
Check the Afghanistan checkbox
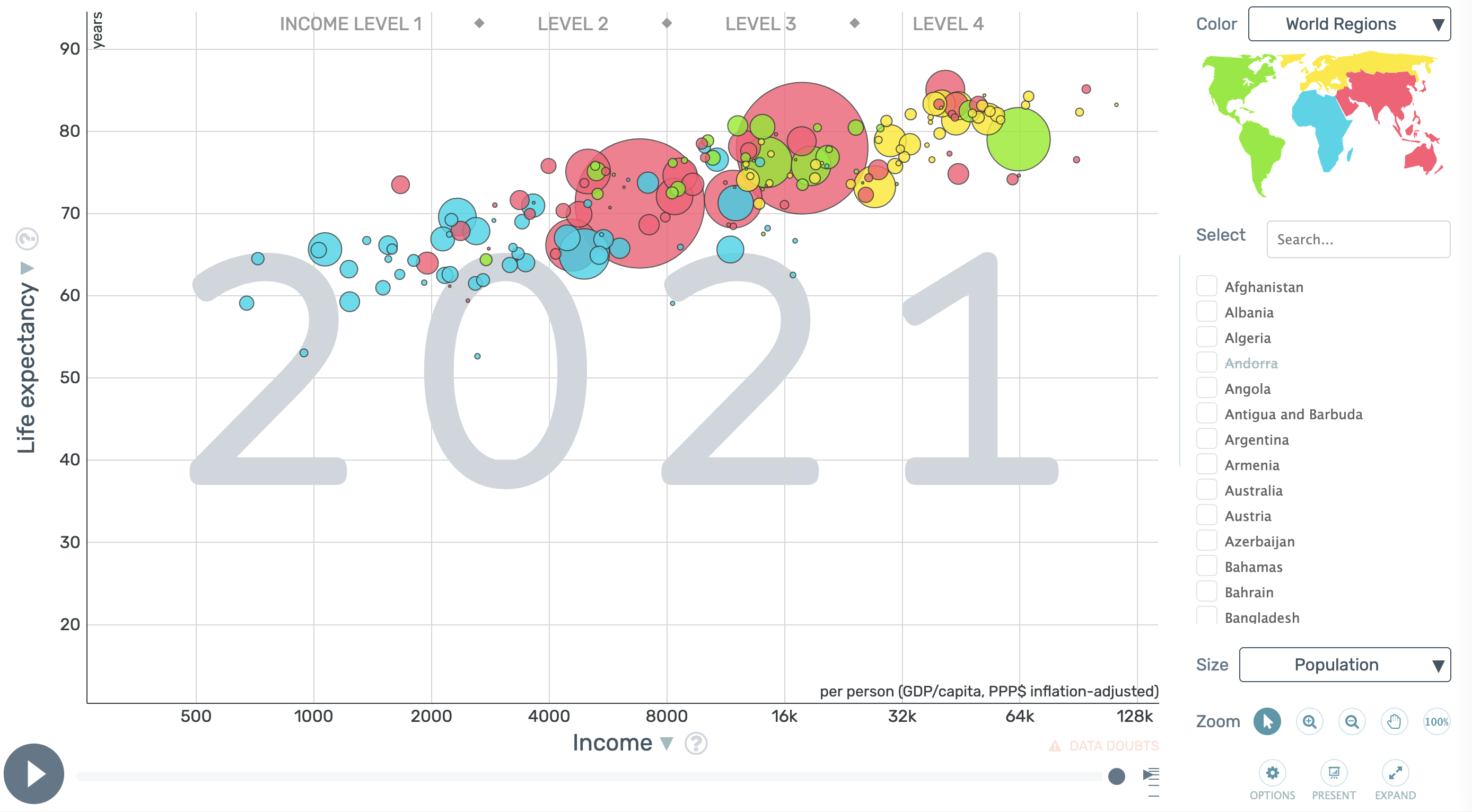[1206, 286]
